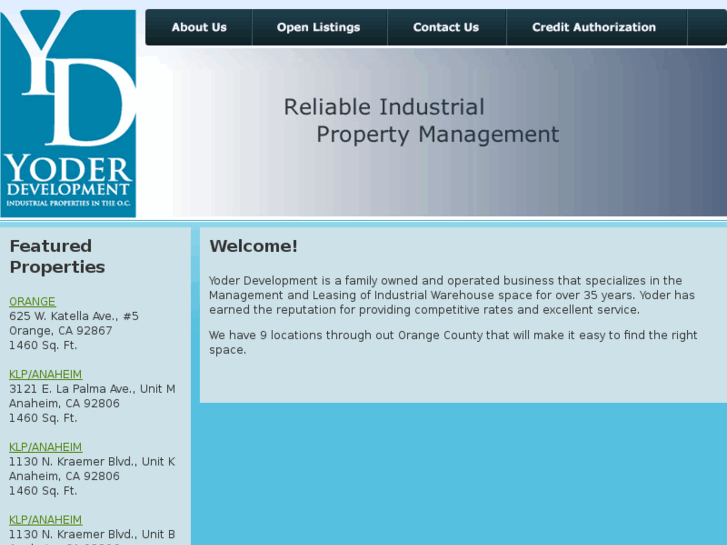Screen dimensions: 727x545
Task: Open the ORANGE featured property link
Action: tap(32, 301)
